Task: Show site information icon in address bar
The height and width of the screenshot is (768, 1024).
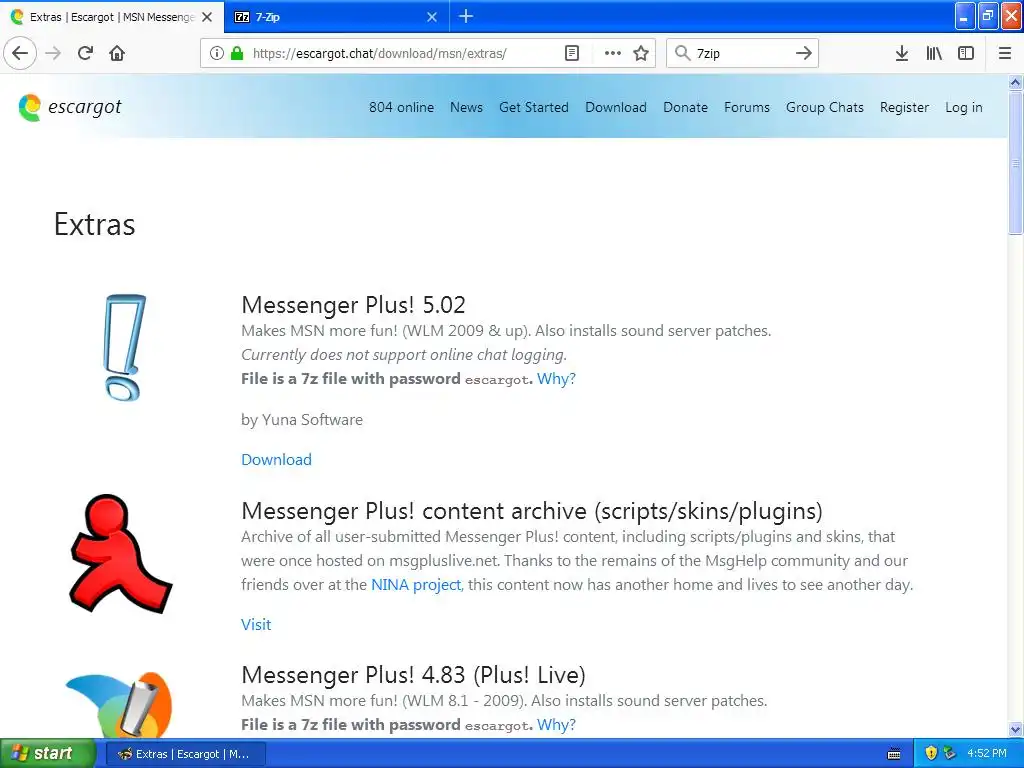Action: coord(216,53)
